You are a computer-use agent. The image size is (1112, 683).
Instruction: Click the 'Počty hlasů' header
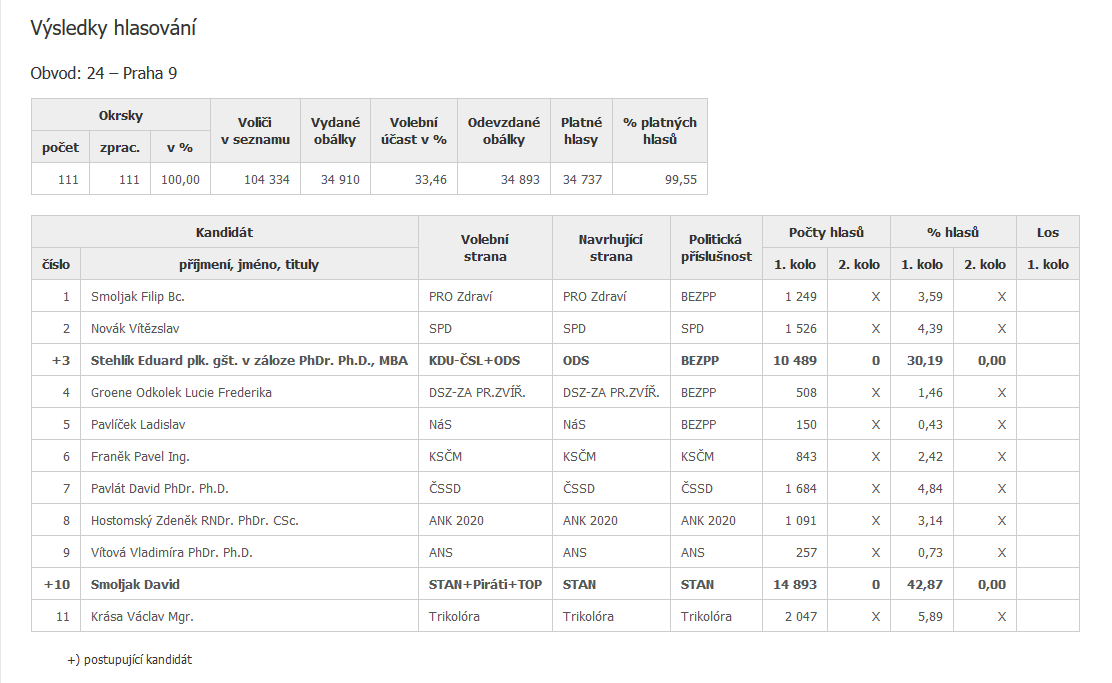click(826, 232)
